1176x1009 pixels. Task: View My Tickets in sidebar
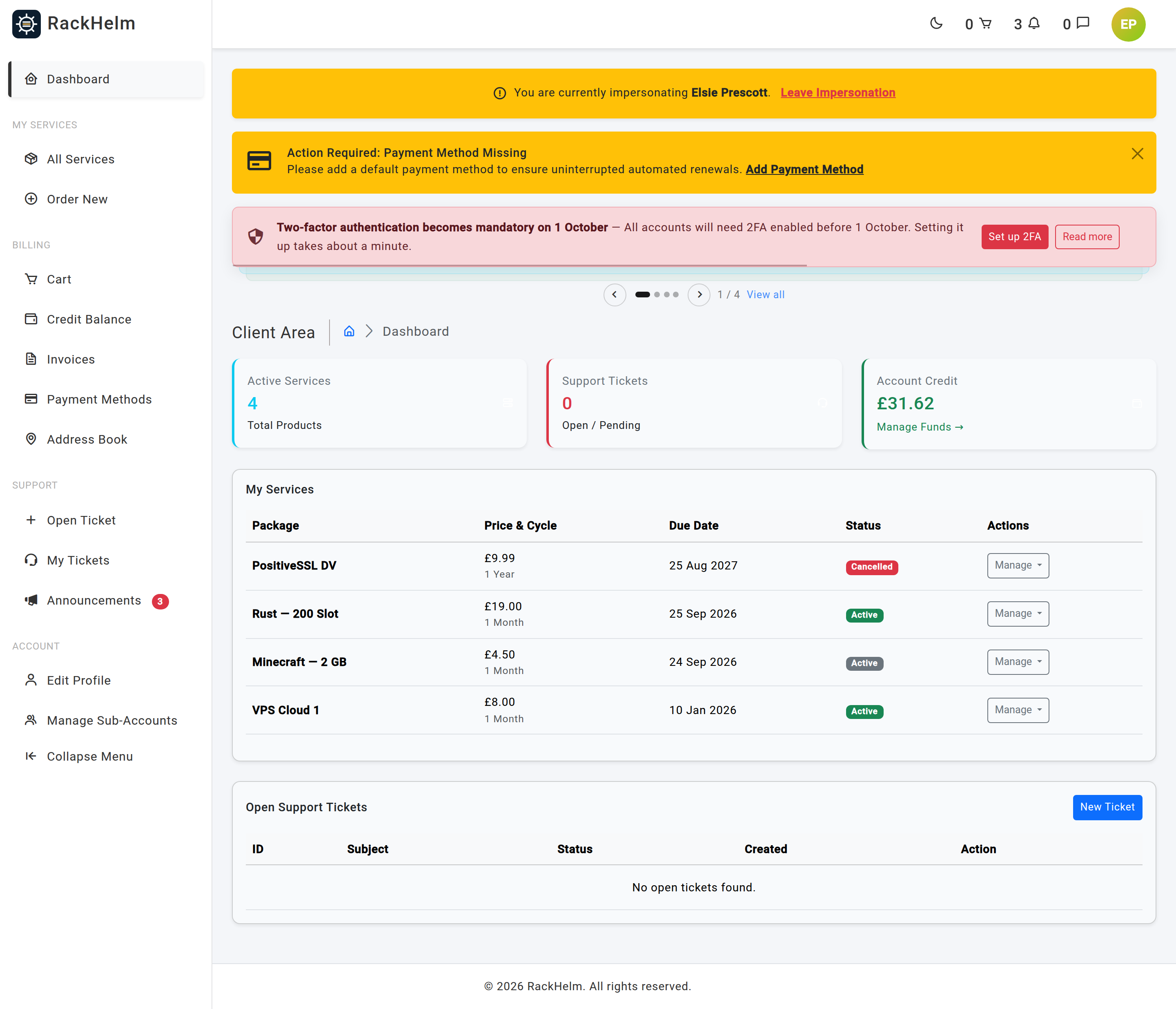tap(106, 560)
